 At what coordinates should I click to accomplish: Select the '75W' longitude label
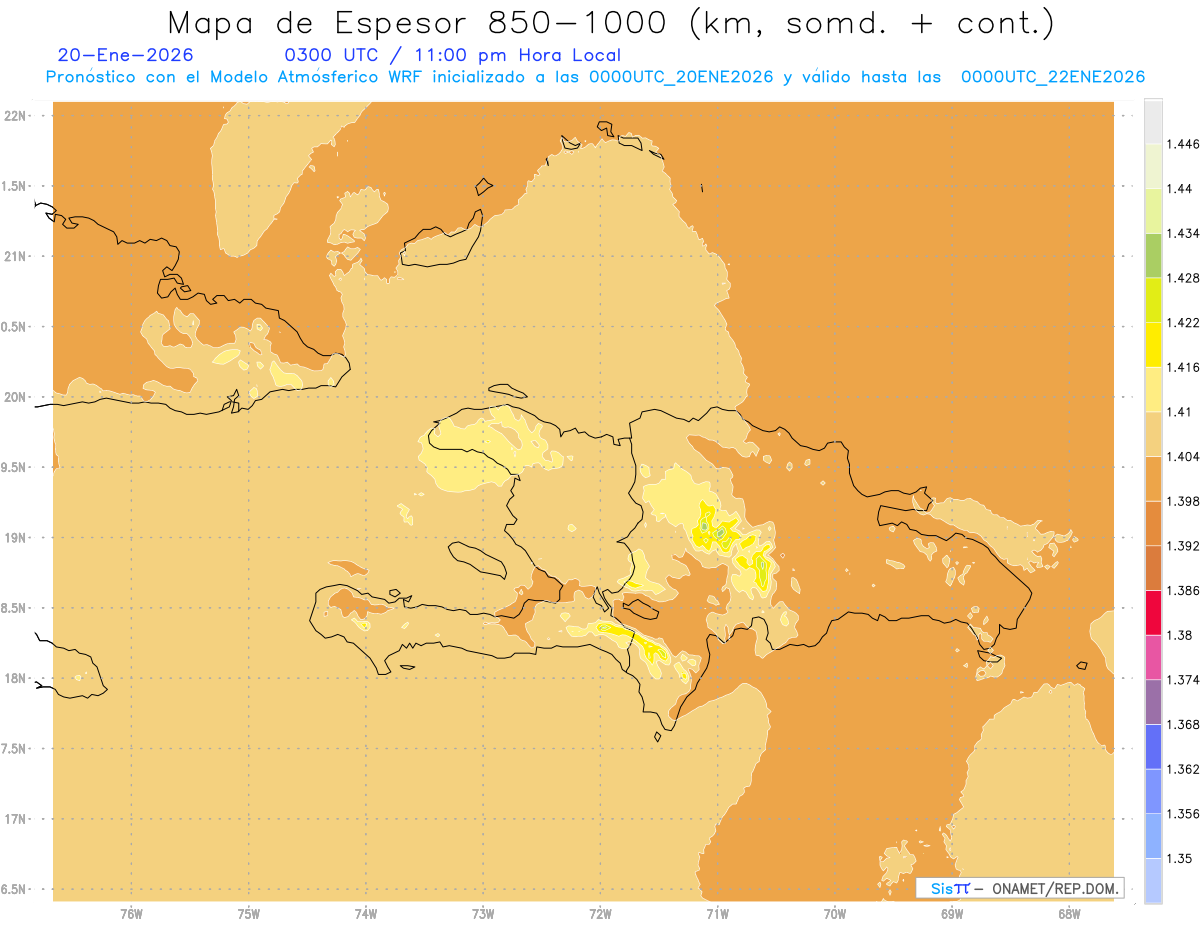point(248,913)
